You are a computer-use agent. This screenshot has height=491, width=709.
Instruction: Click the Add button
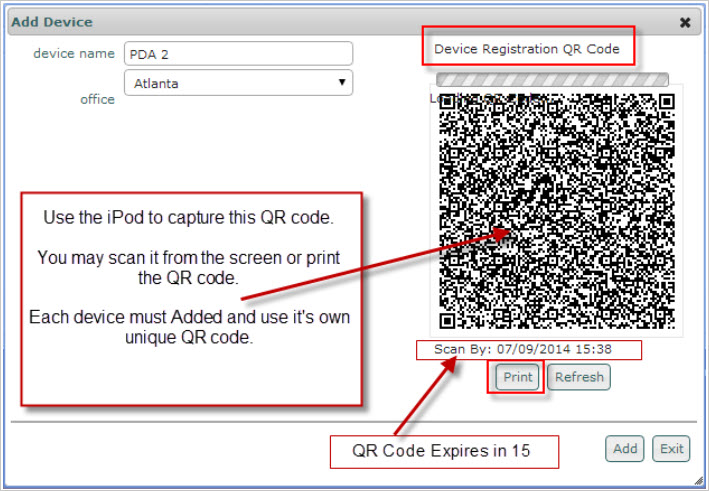click(x=625, y=449)
